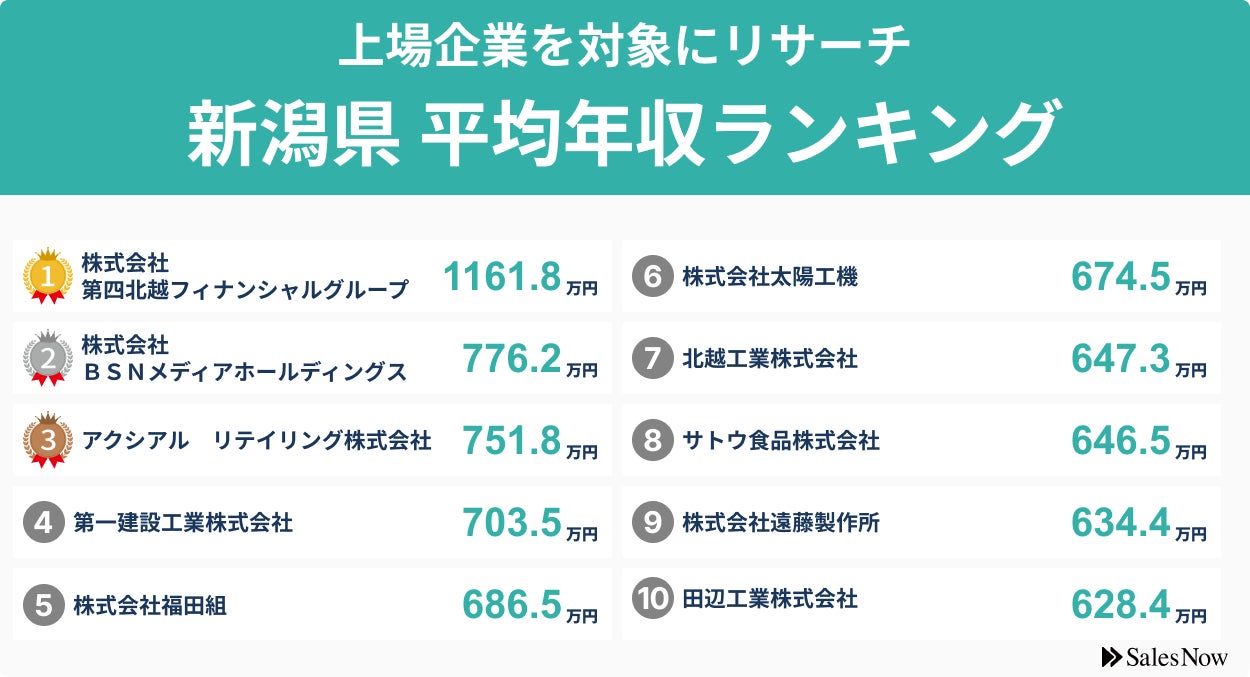Click the gray number 9 rank badge
The height and width of the screenshot is (677, 1250).
tap(652, 522)
